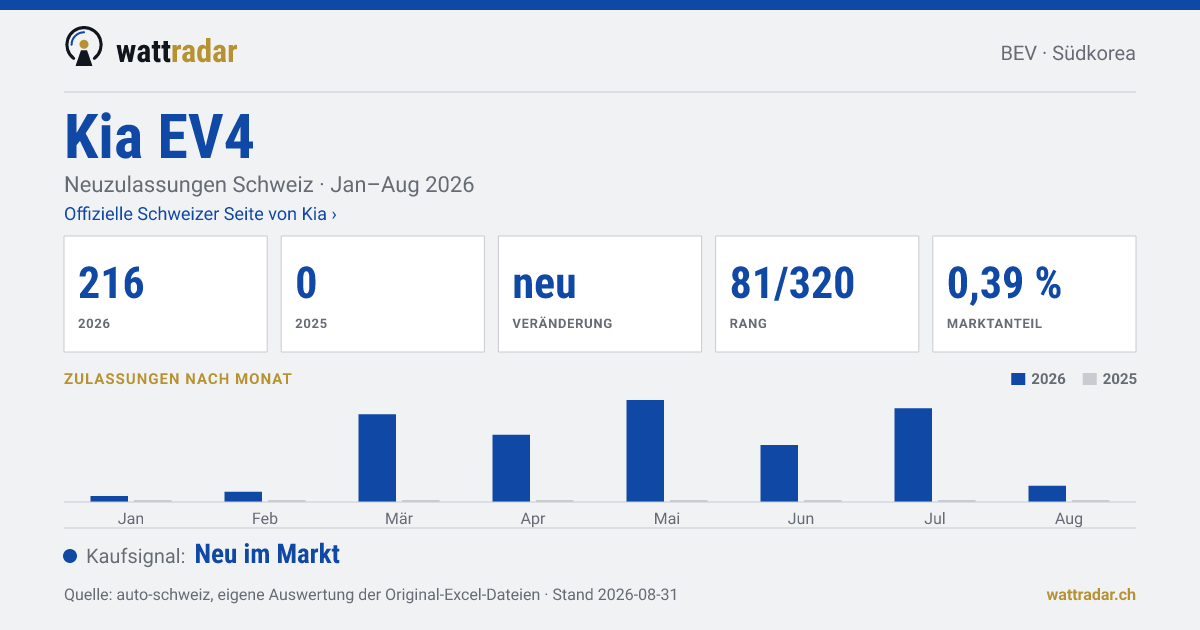
Task: Click the blue 2026 legend swatch
Action: click(1019, 379)
